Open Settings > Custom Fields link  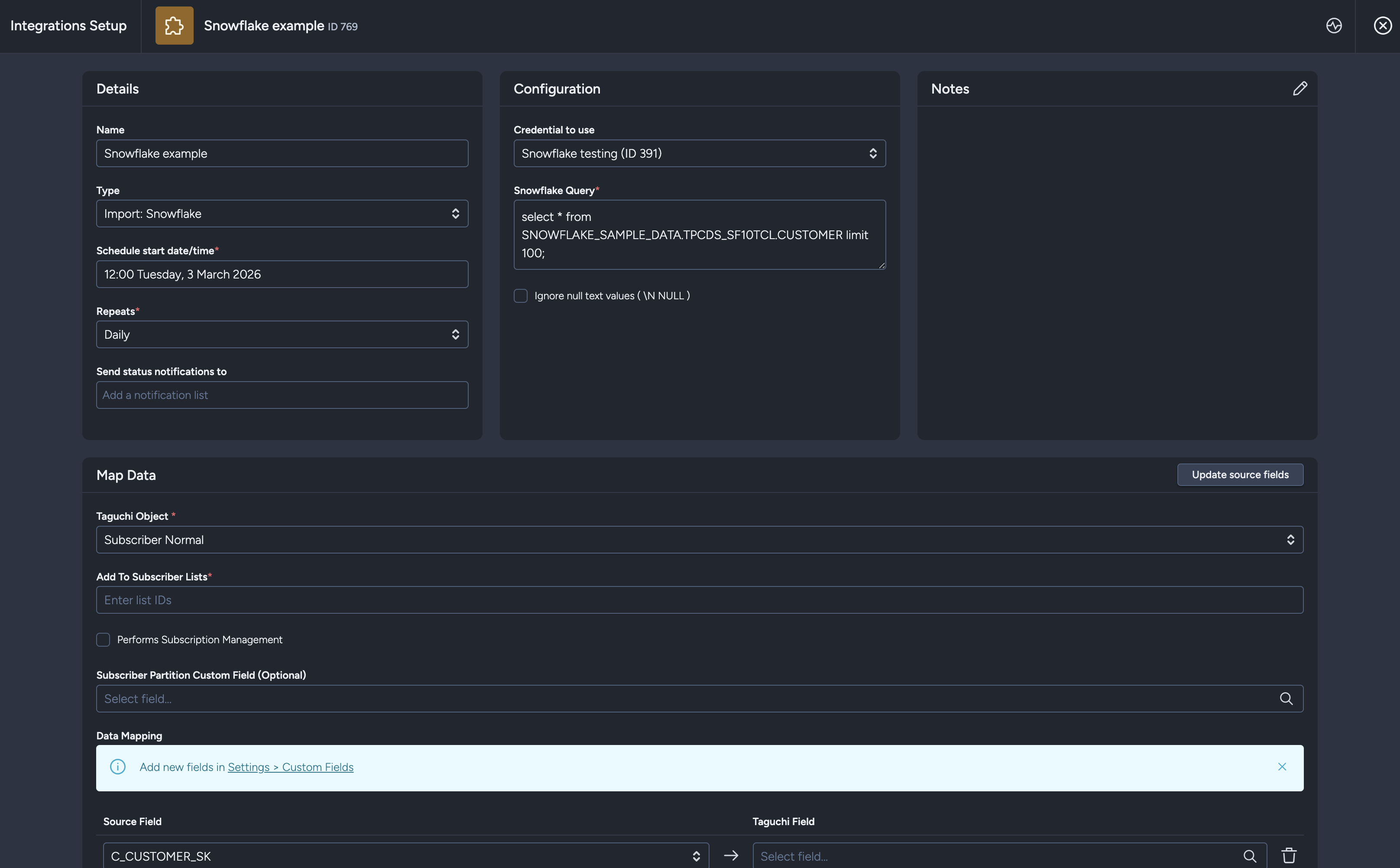(x=291, y=768)
